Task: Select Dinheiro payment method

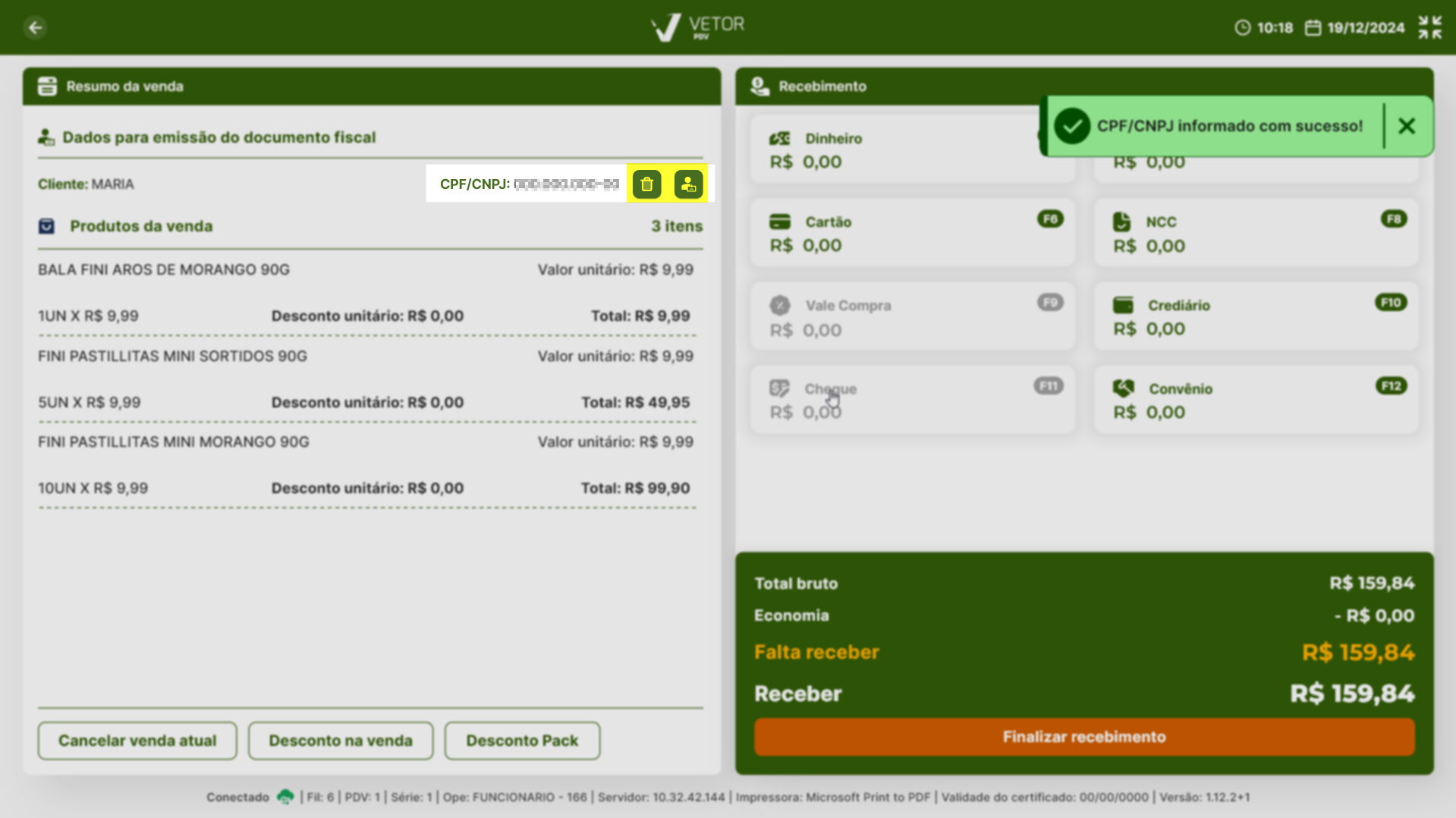Action: 912,149
